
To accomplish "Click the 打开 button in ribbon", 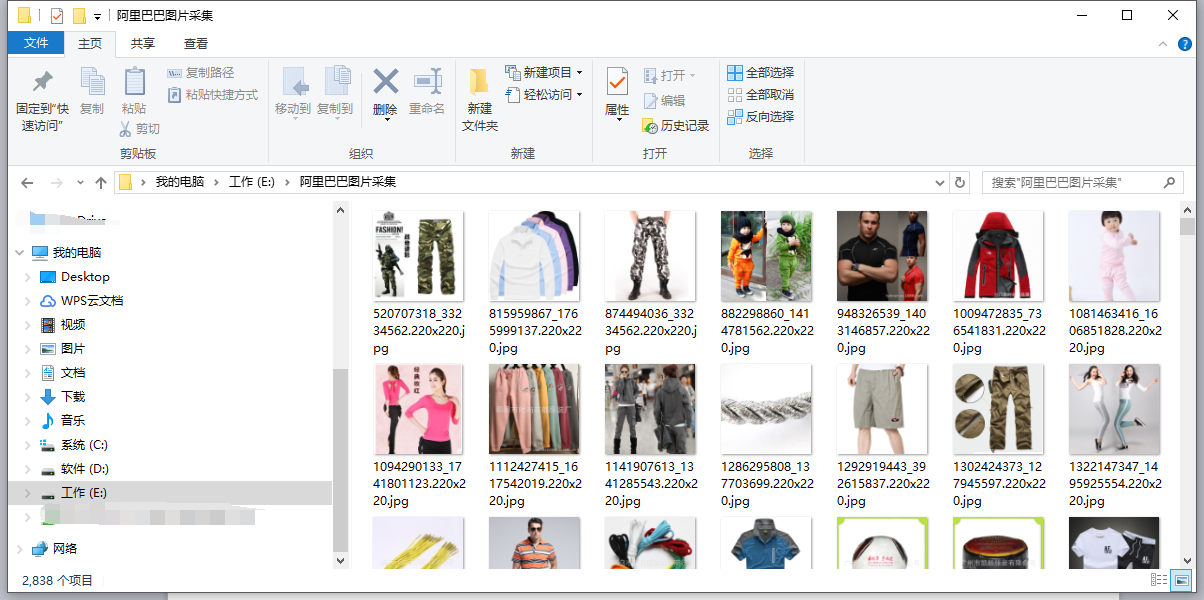I will coord(668,75).
